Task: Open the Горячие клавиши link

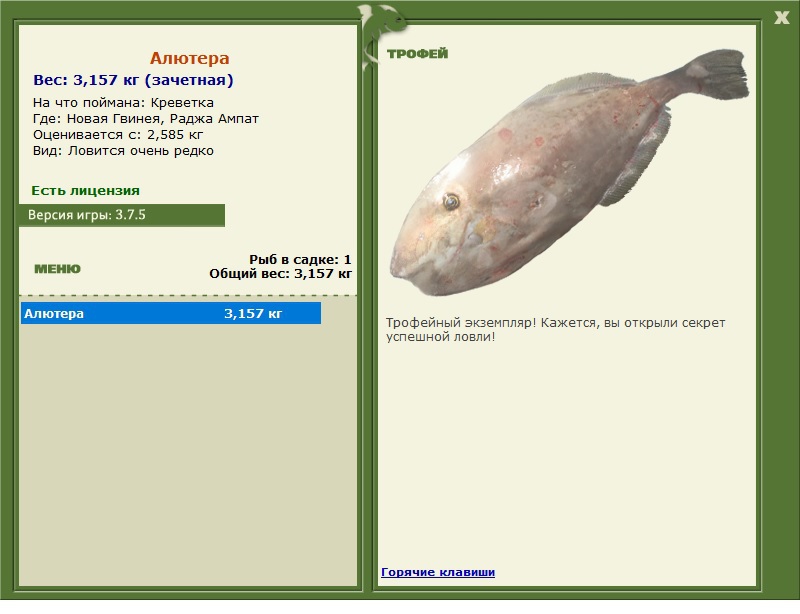Action: 438,572
